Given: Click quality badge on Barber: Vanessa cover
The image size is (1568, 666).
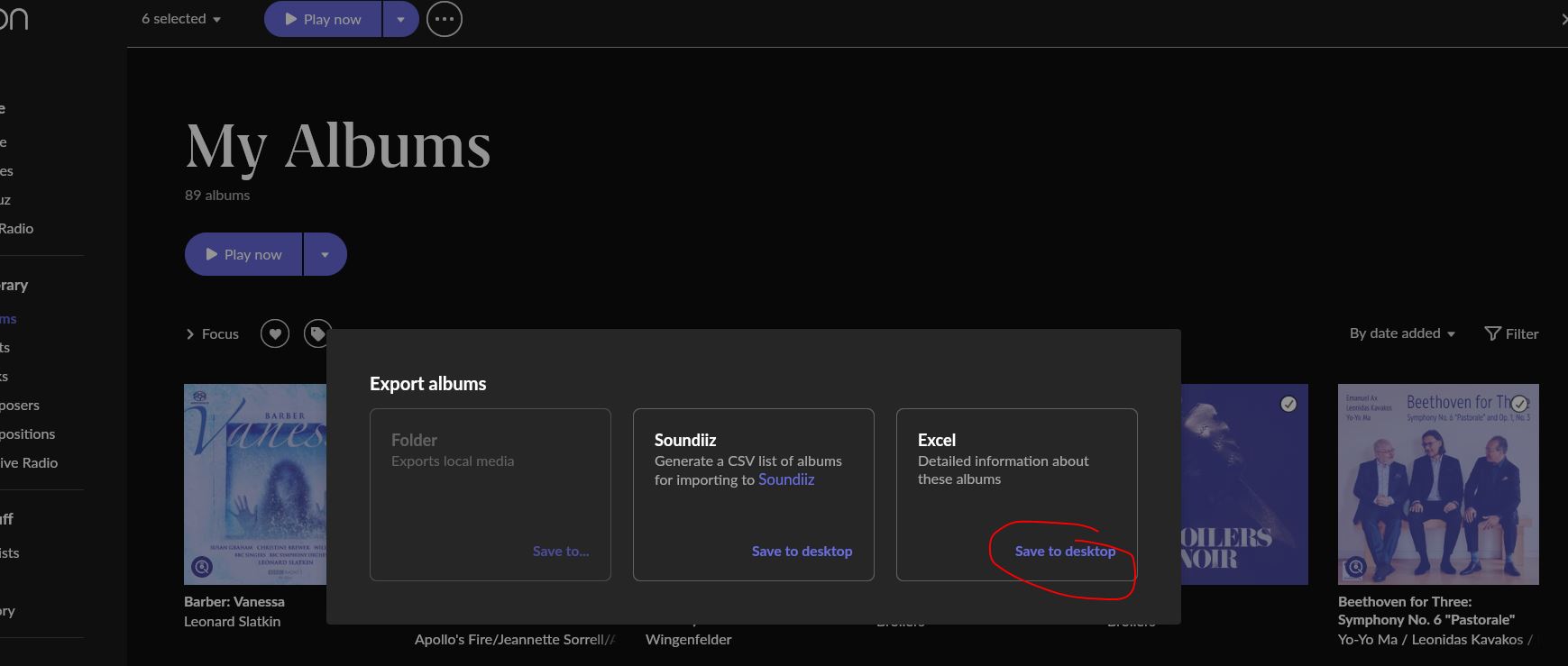Looking at the screenshot, I should [202, 567].
